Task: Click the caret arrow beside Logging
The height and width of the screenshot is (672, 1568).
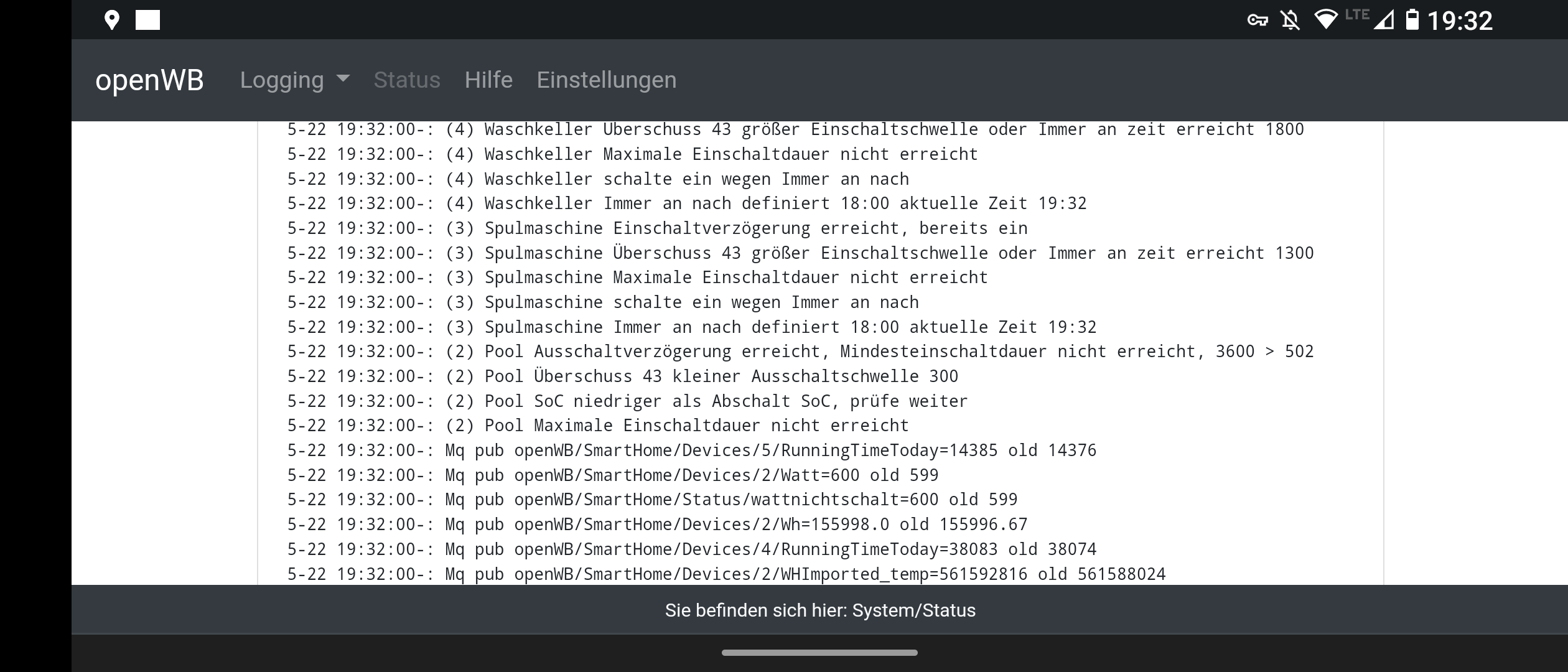Action: [343, 79]
